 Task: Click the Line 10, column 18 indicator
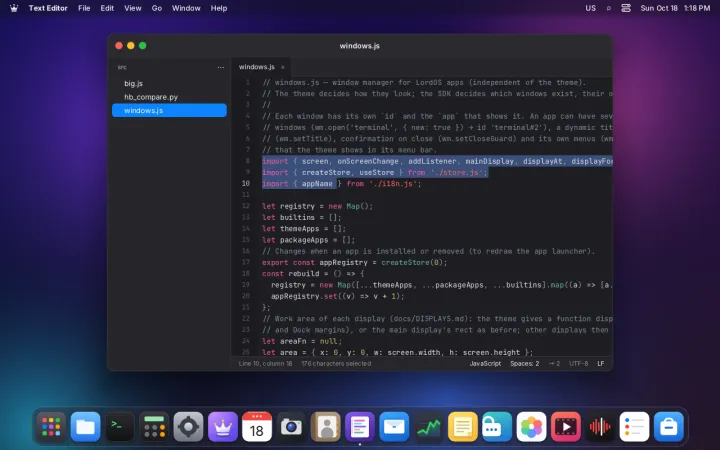[x=265, y=363]
